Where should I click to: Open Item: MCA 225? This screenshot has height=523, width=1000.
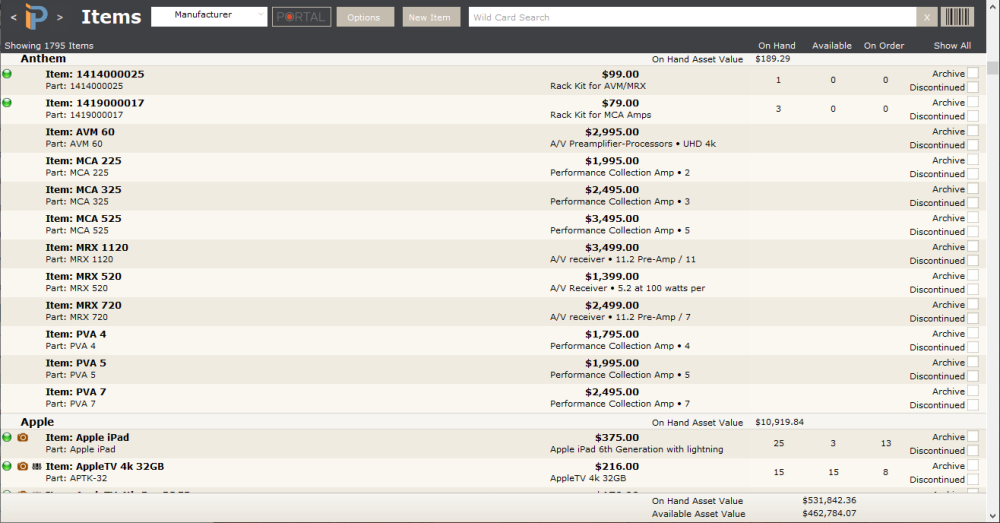pyautogui.click(x=83, y=161)
